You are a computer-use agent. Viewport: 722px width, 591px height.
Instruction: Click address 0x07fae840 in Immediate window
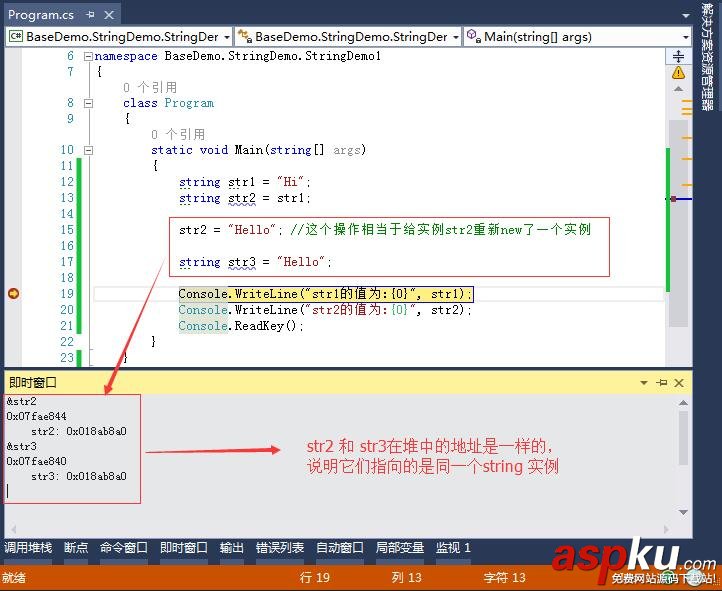point(36,461)
